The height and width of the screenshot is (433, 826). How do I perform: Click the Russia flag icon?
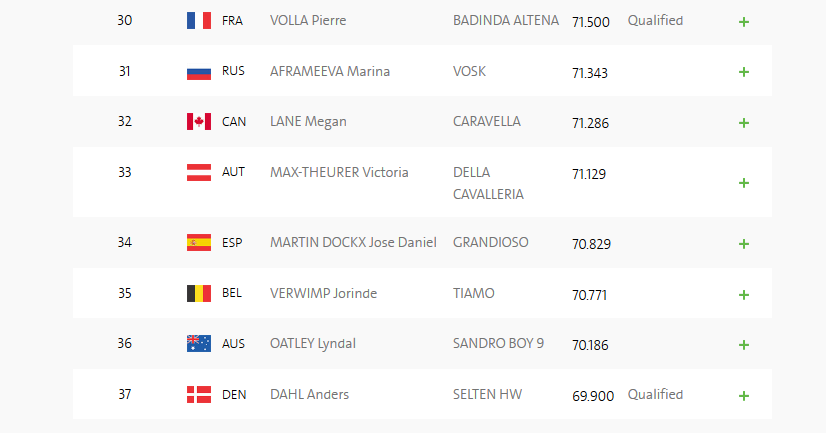pos(199,72)
